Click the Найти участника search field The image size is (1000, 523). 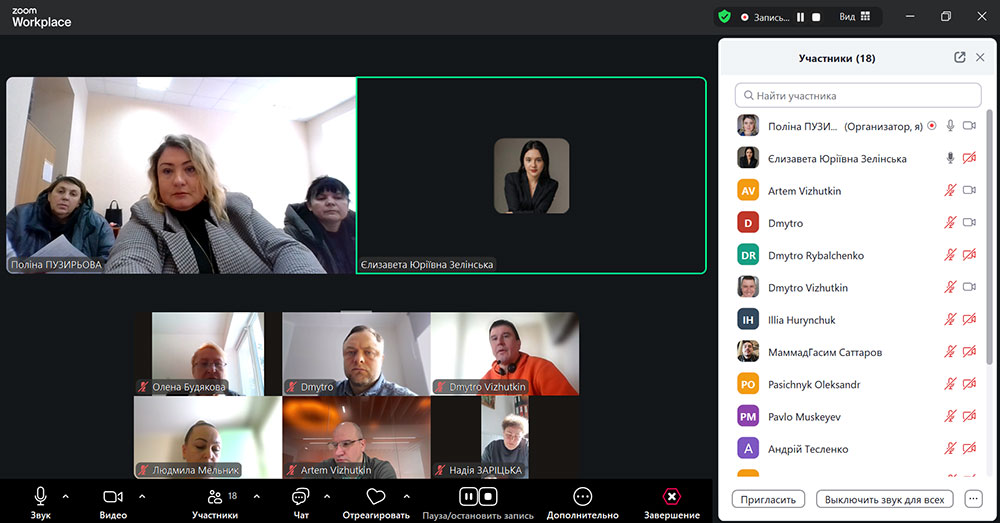[x=858, y=96]
